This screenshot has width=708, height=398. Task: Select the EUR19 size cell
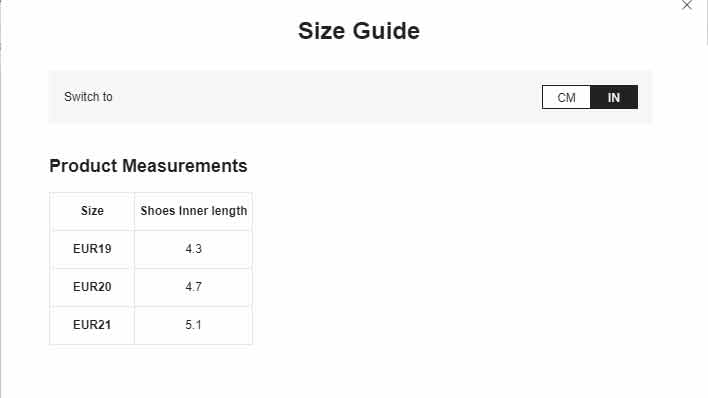[92, 249]
